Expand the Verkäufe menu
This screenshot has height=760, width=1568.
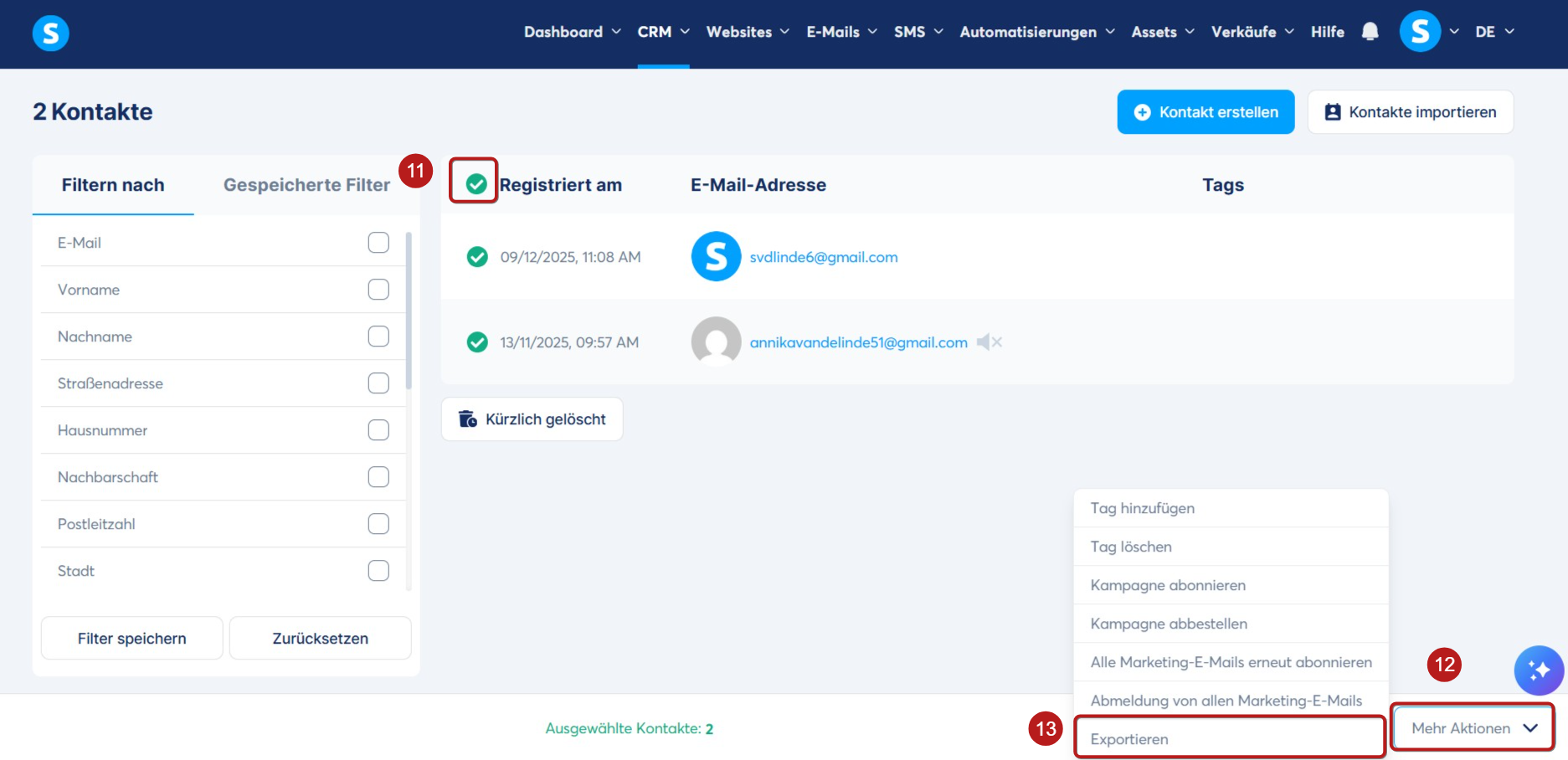1252,32
